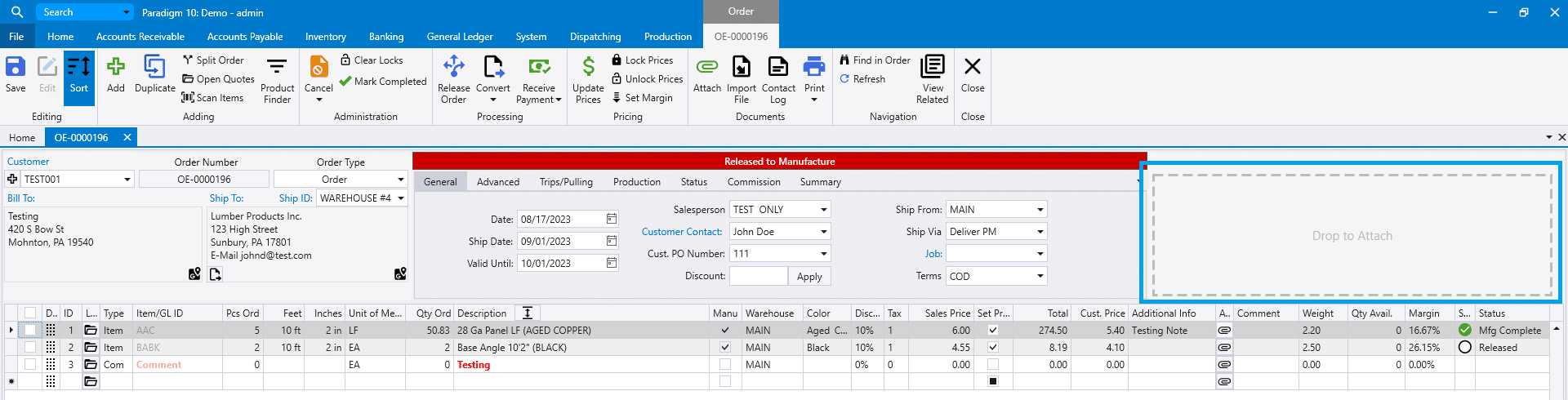Screen dimensions: 1568x400
Task: Toggle row selection checkbox for AAC item
Action: pos(30,331)
